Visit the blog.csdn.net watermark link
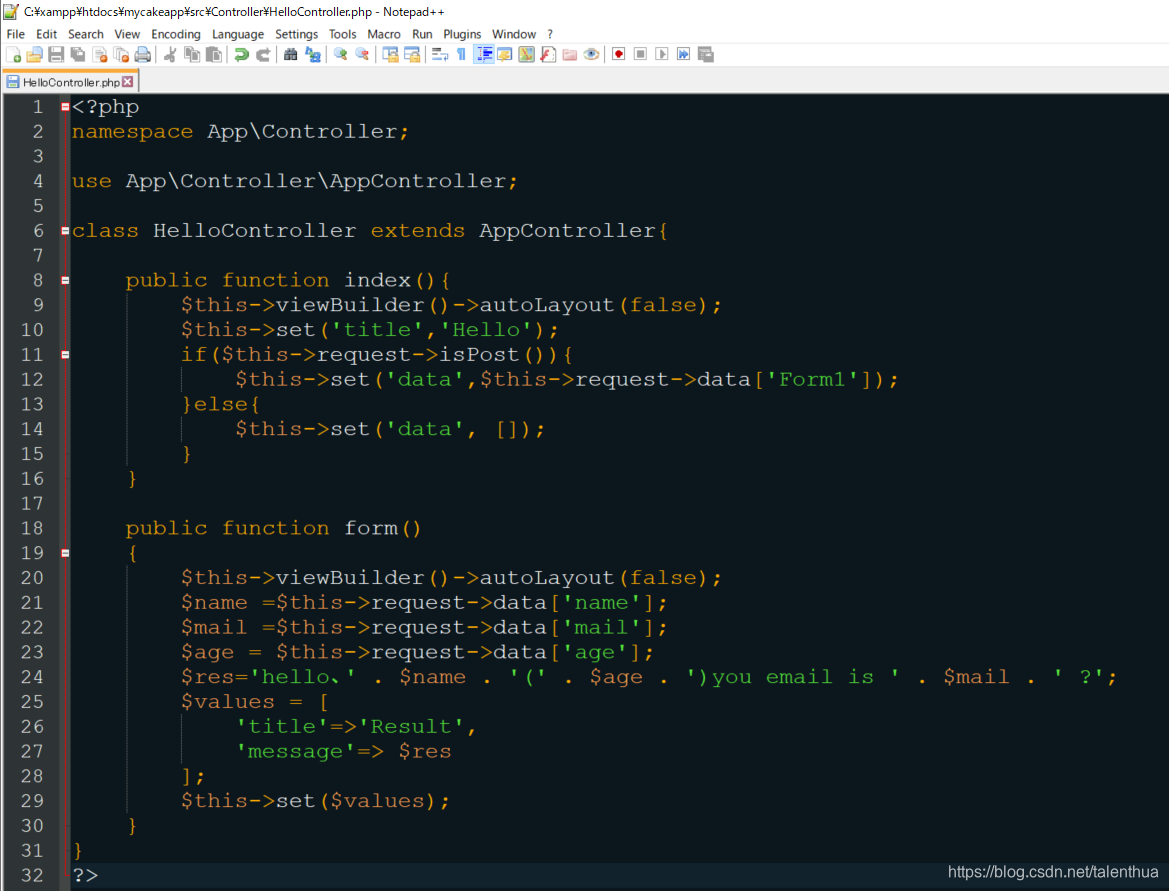The width and height of the screenshot is (1169, 891). point(1052,871)
